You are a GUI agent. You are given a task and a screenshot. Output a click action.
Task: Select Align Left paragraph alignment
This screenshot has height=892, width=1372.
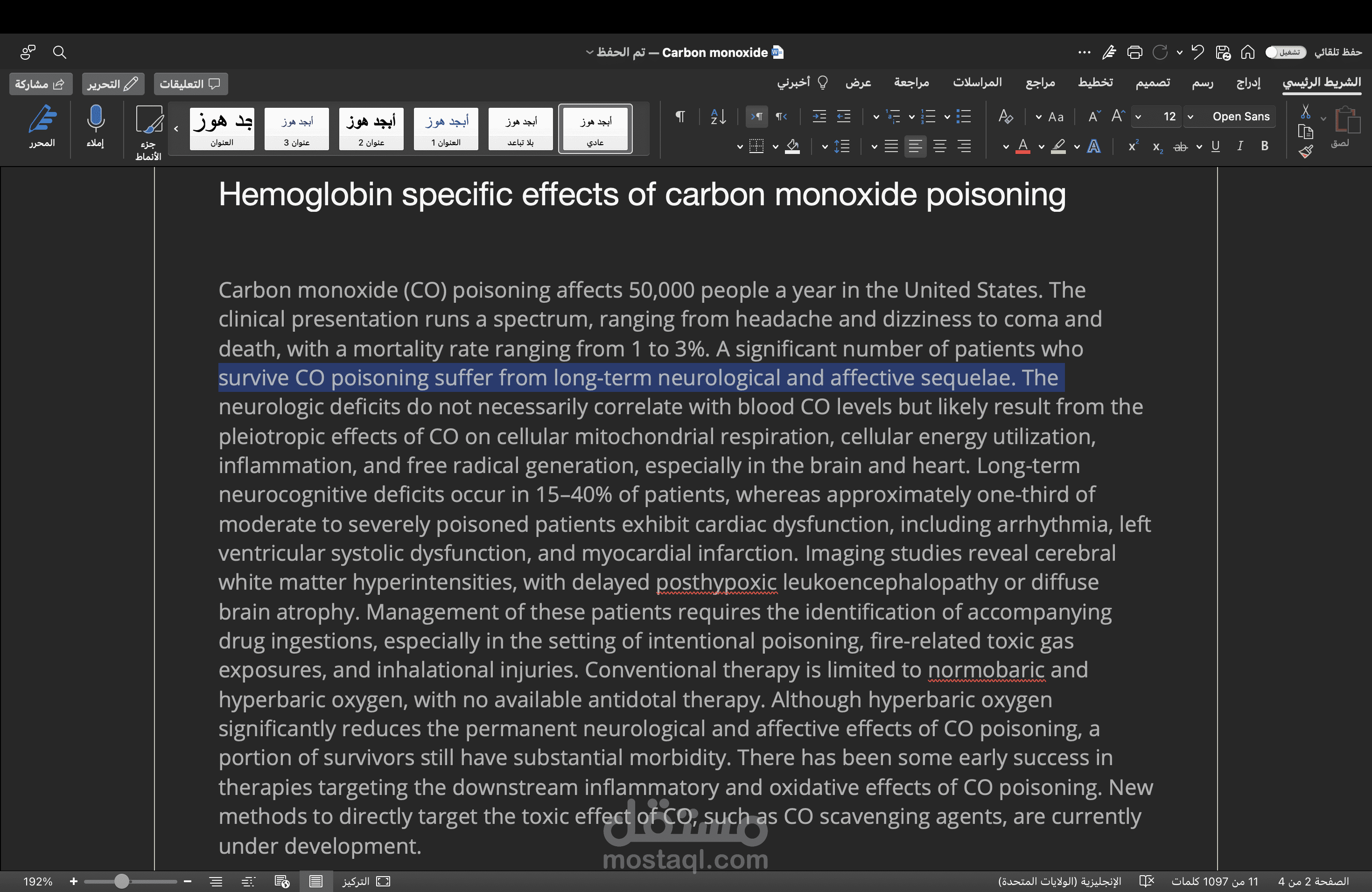tap(916, 146)
